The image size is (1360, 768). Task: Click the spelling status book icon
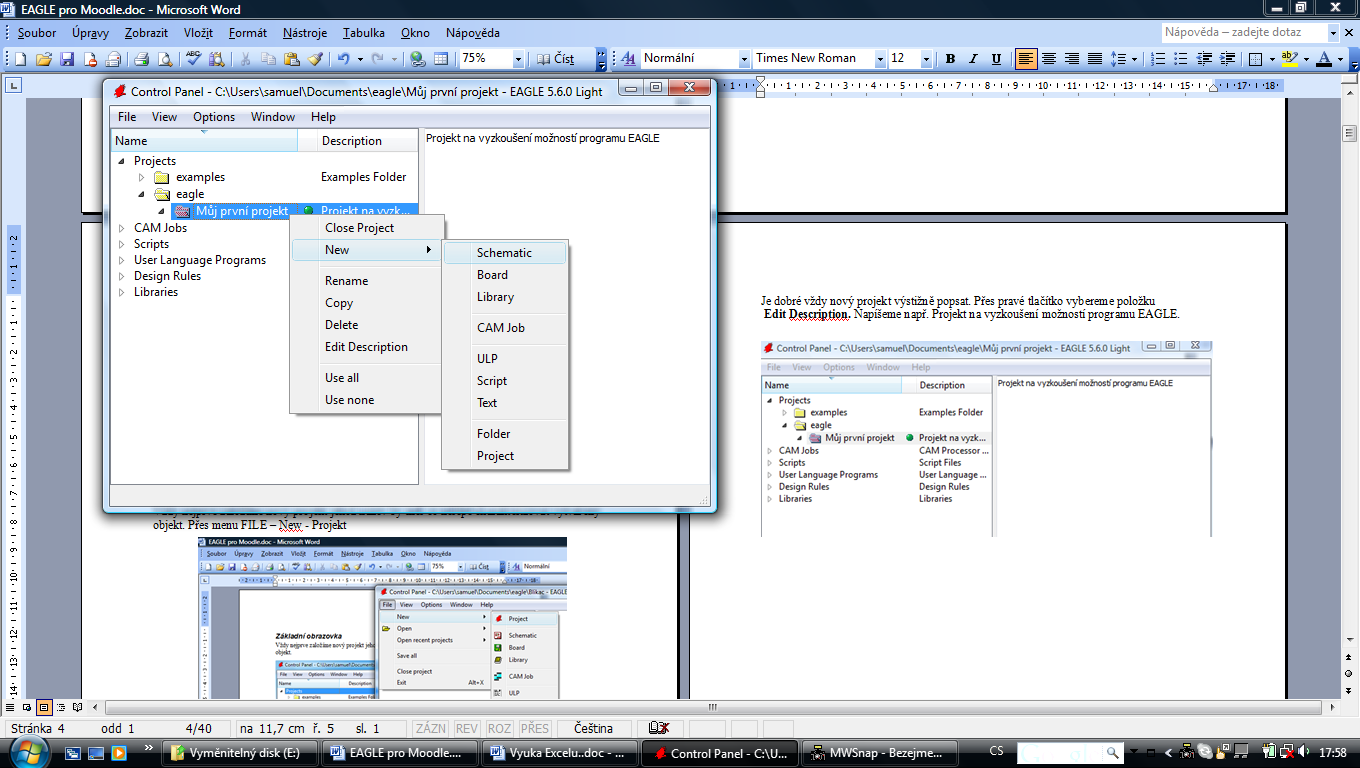659,728
